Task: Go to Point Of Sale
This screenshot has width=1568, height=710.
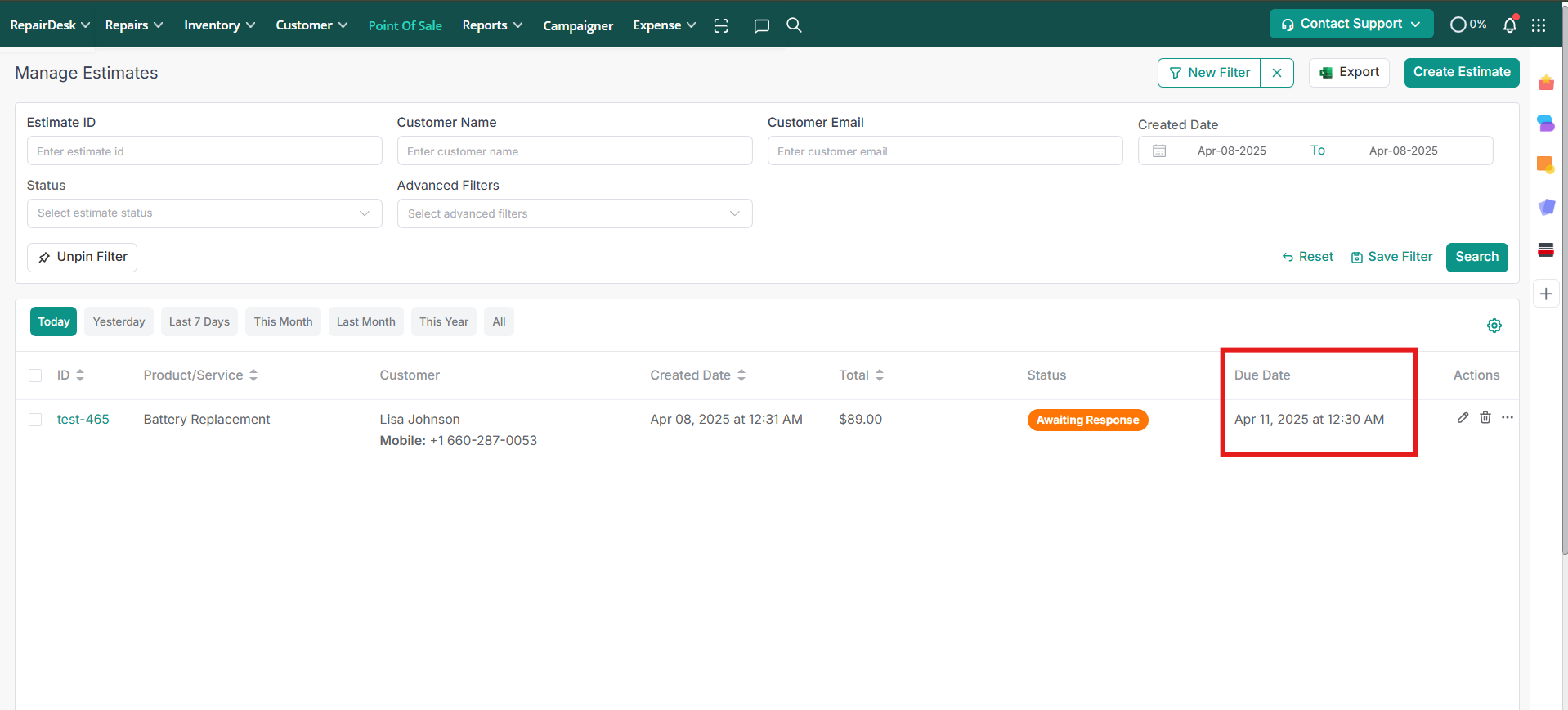Action: (x=405, y=25)
